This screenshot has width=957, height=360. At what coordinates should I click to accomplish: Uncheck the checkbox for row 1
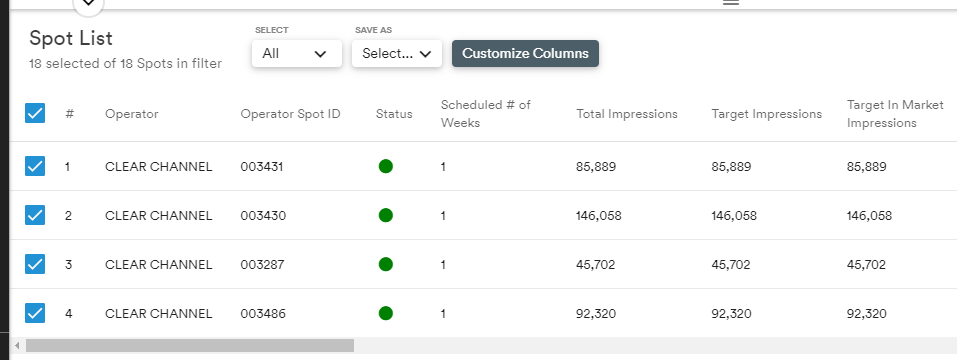(x=35, y=166)
